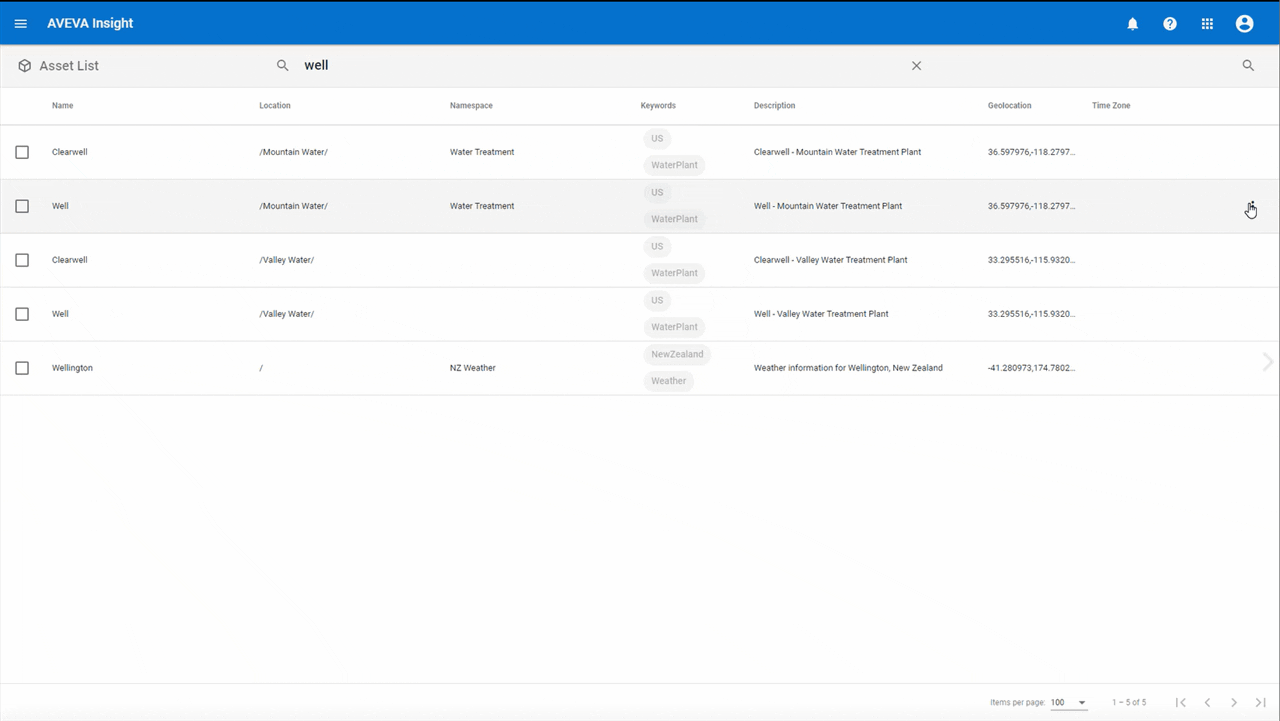Screen dimensions: 1280x721
Task: Click Wellington geolocation -41.280973 value
Action: coord(1031,368)
